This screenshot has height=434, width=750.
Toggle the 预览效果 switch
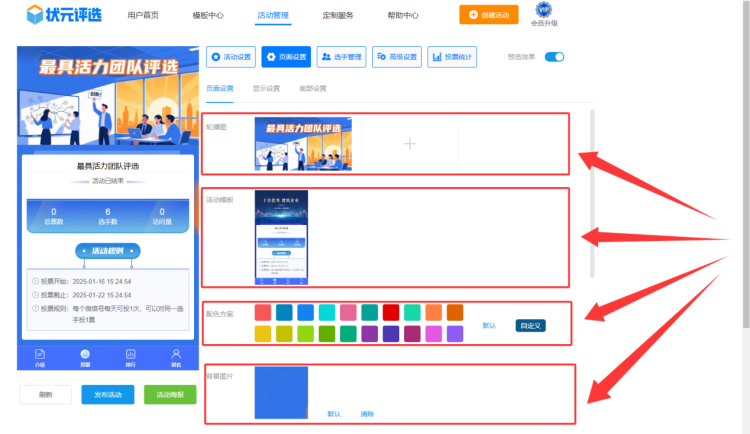tap(554, 57)
